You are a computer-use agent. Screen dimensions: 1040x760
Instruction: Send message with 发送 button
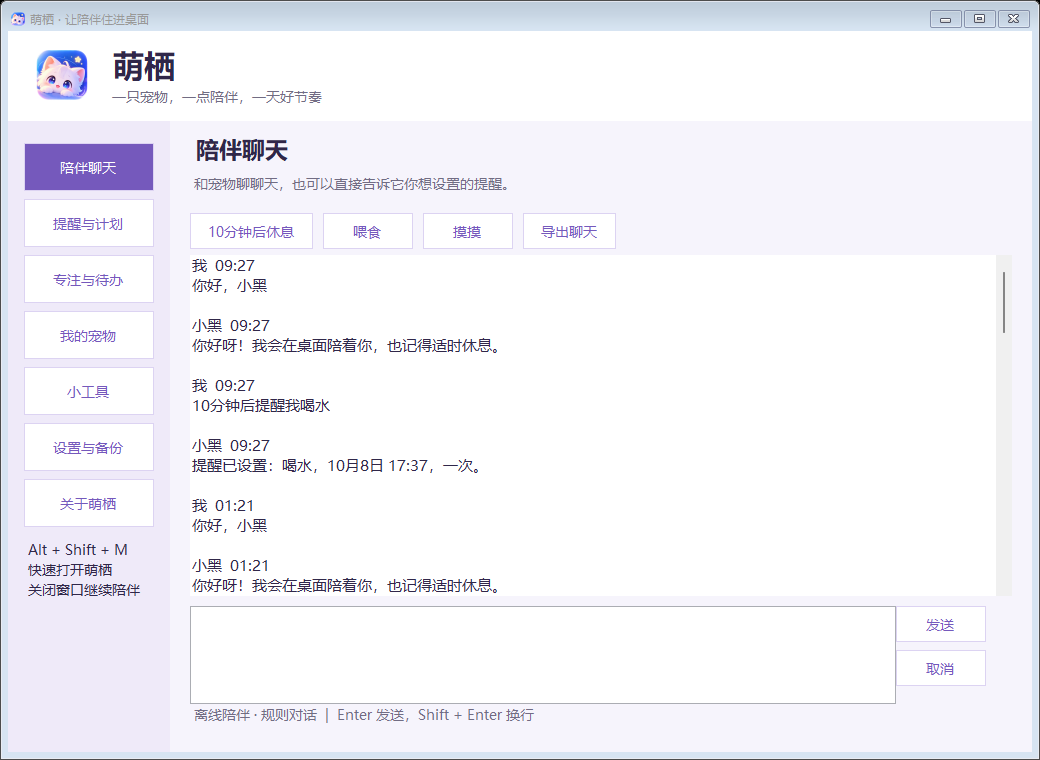(941, 625)
